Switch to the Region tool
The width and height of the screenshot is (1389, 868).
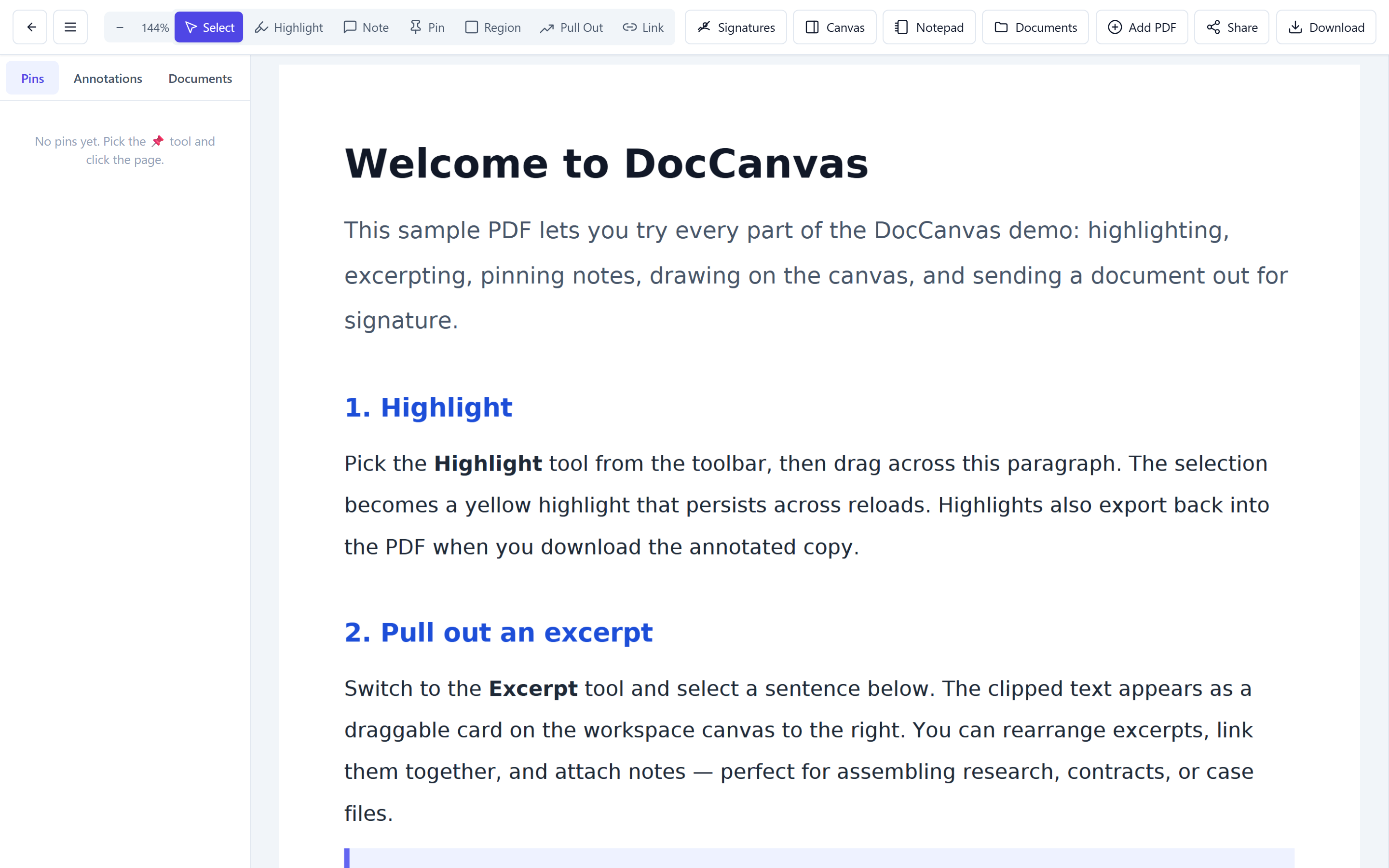492,27
